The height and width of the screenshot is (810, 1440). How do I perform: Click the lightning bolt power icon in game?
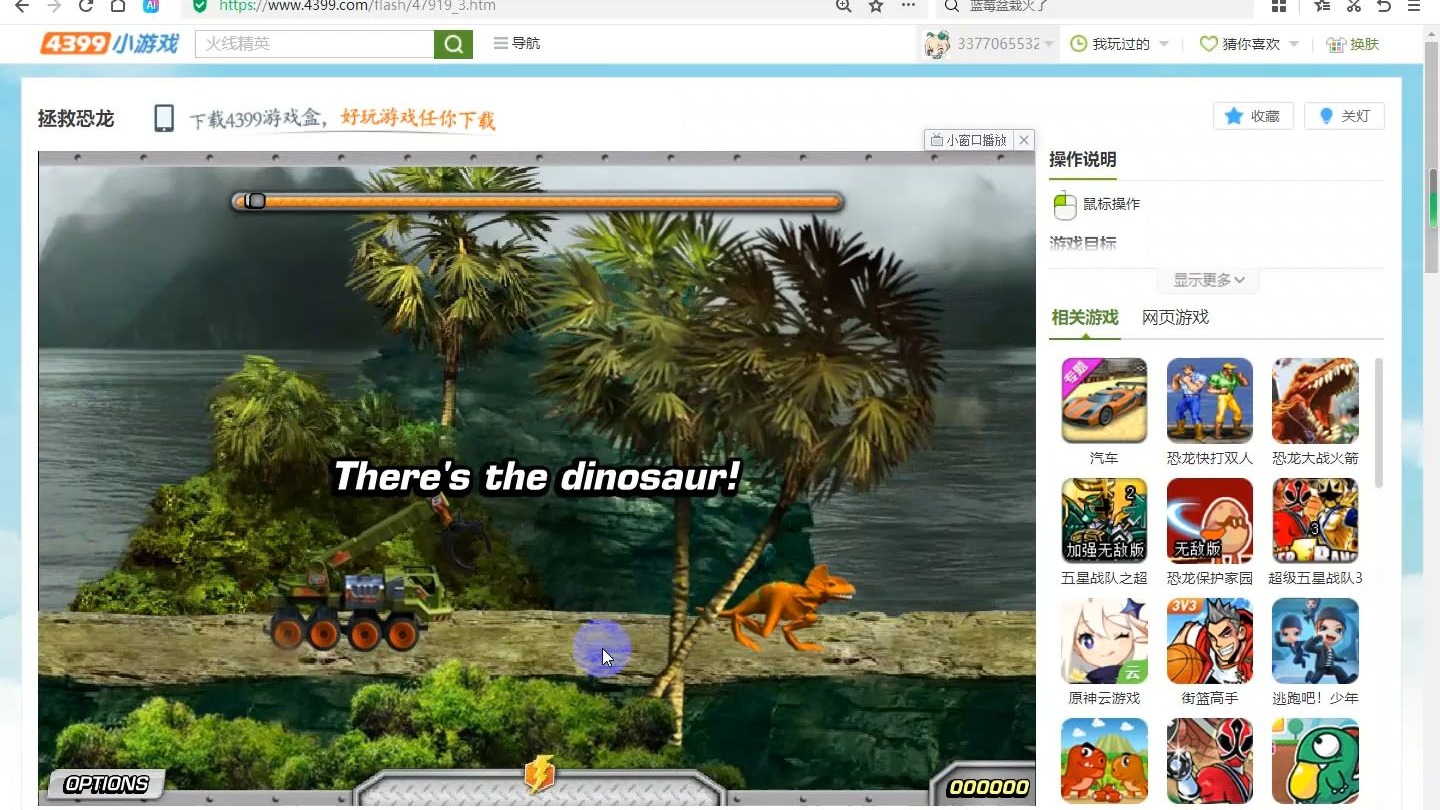click(539, 775)
